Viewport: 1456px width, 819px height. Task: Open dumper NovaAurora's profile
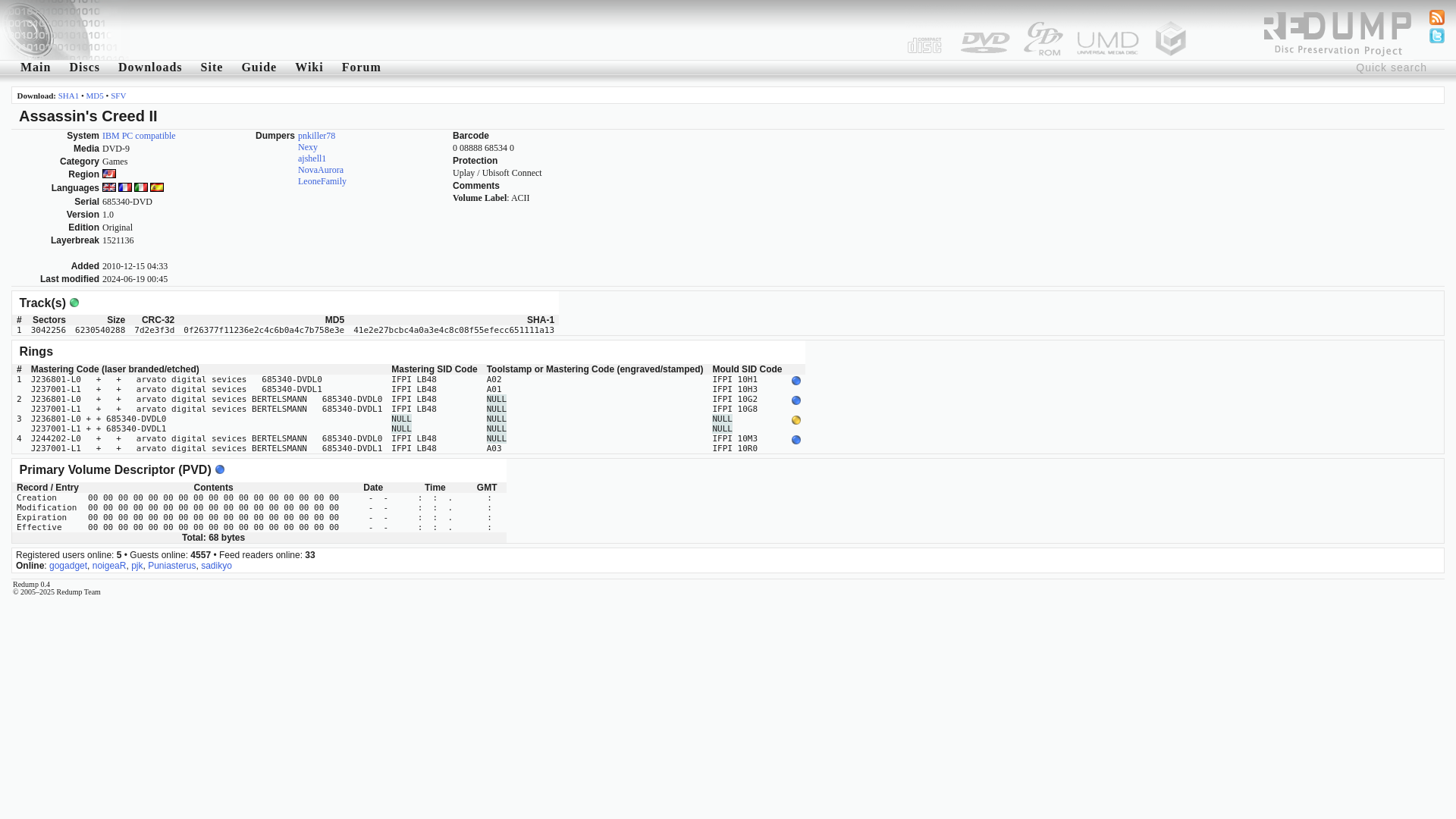(321, 170)
